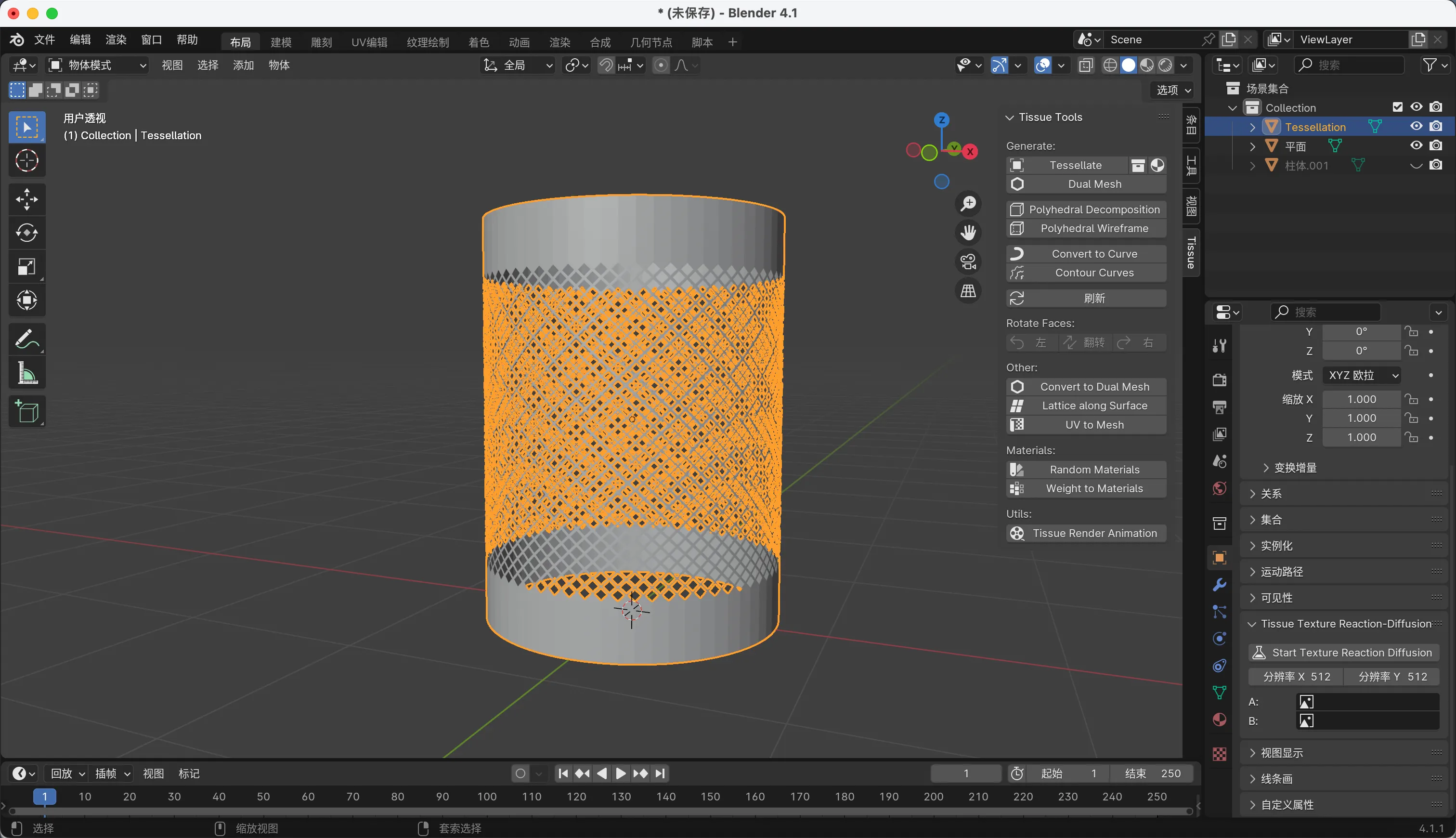Select the Annotate pencil tool

point(26,339)
